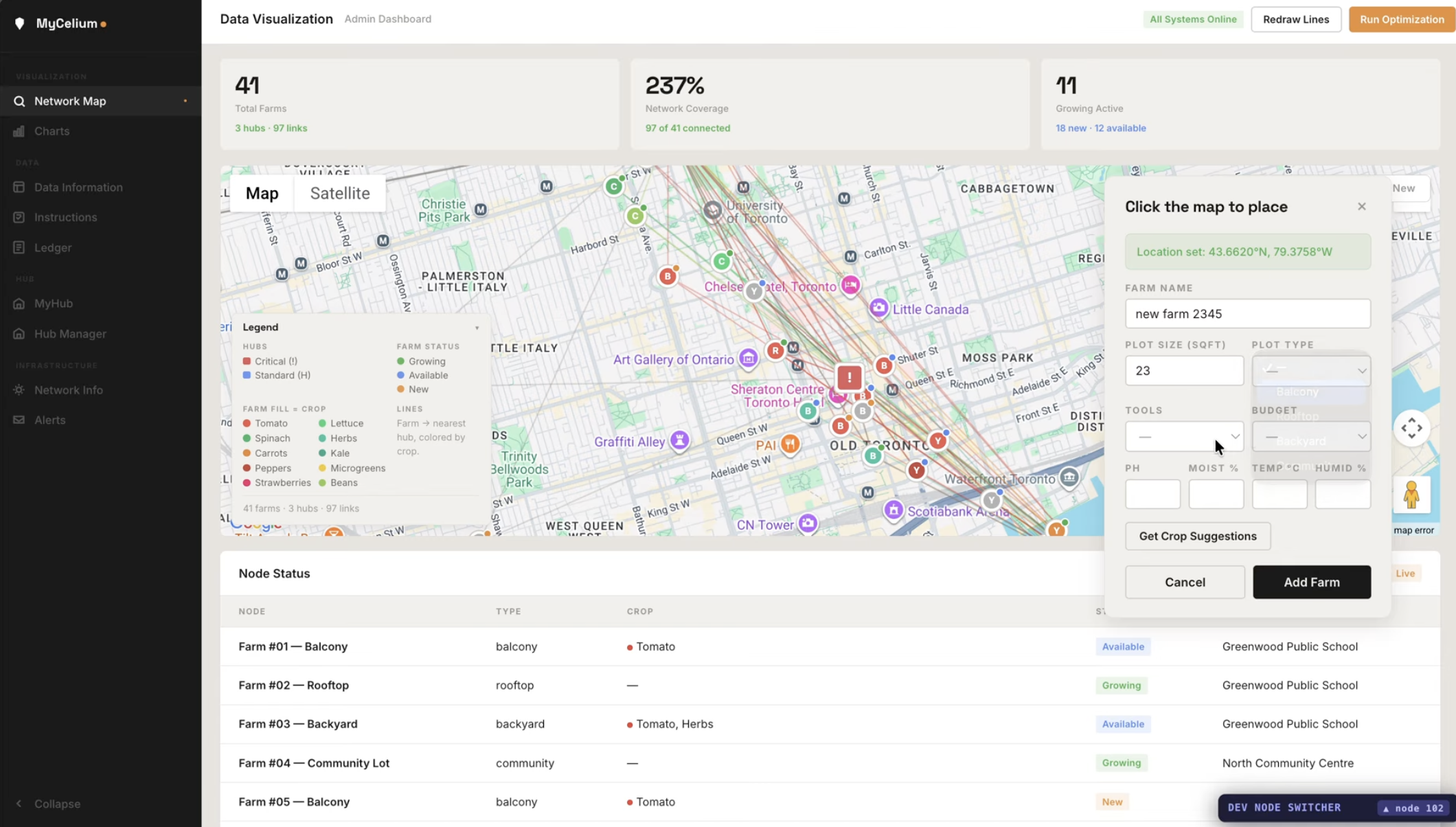1456x827 pixels.
Task: Open the Tools dropdown
Action: pyautogui.click(x=1184, y=437)
